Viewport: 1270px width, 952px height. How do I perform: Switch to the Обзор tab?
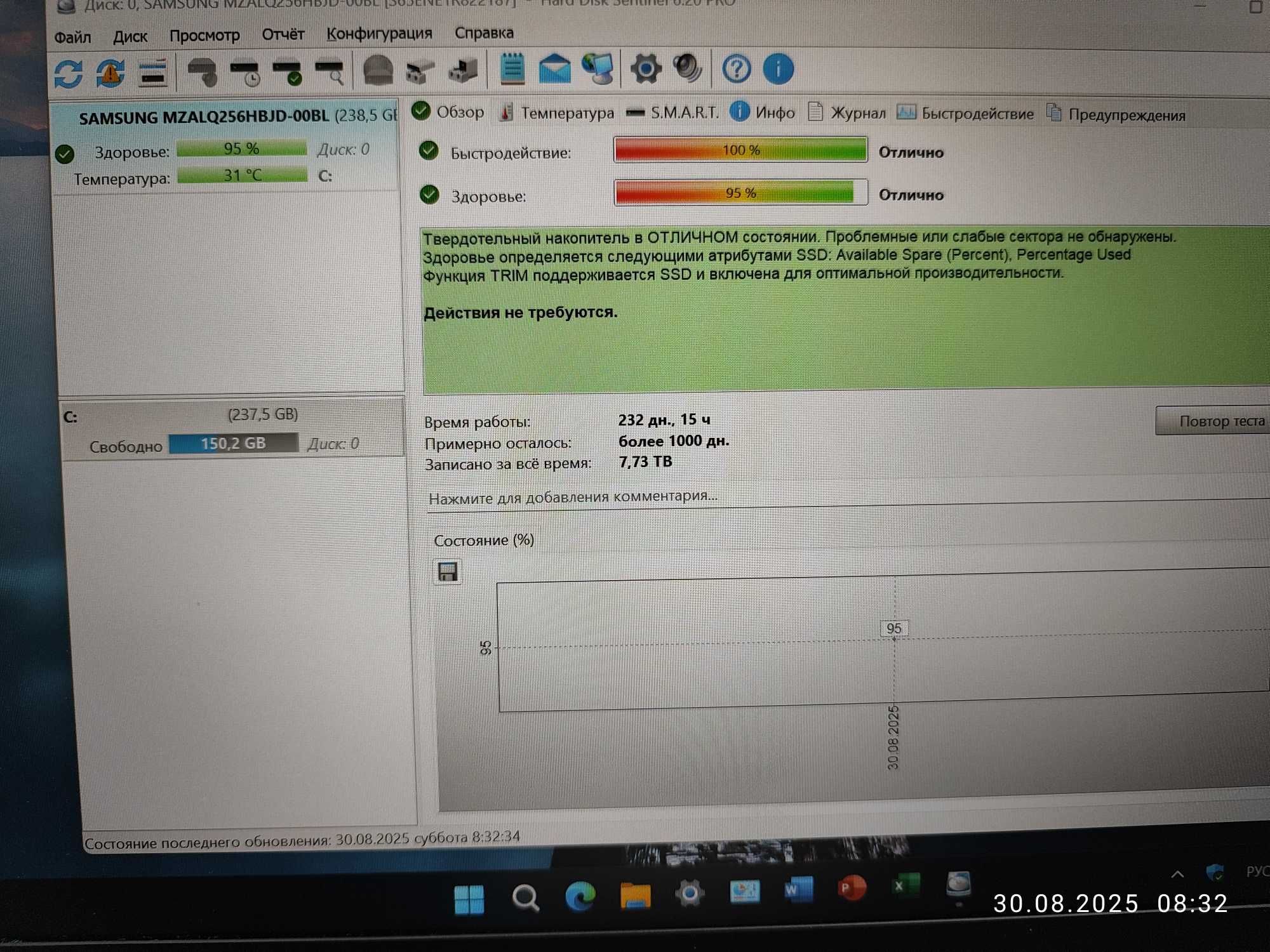448,112
